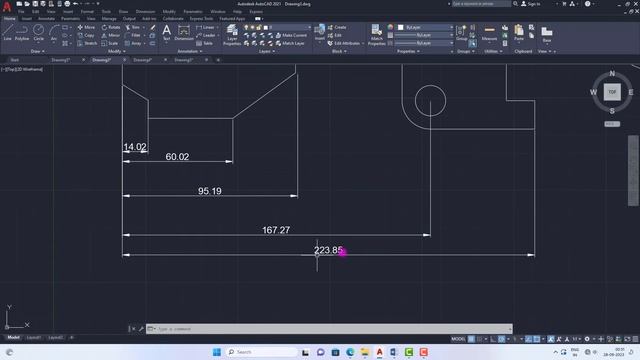Screen dimensions: 640x360
Task: Activate the Array command
Action: (133, 43)
